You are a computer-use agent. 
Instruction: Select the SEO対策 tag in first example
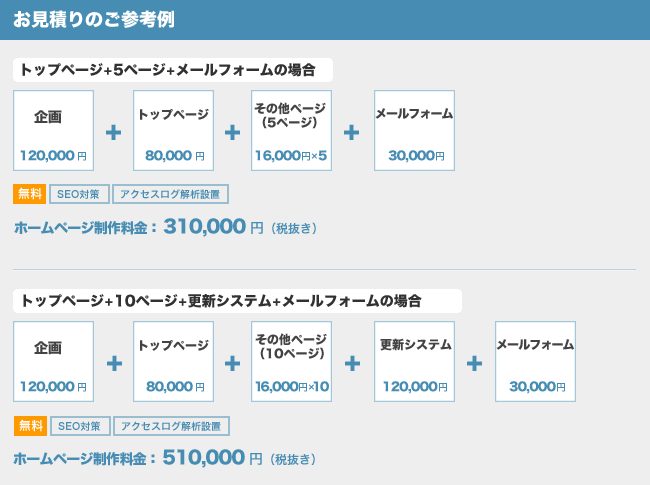click(79, 194)
